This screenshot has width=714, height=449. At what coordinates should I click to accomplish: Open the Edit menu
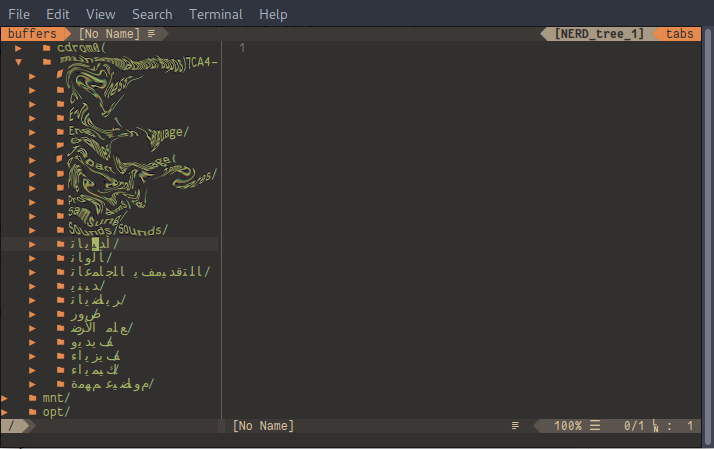(57, 15)
